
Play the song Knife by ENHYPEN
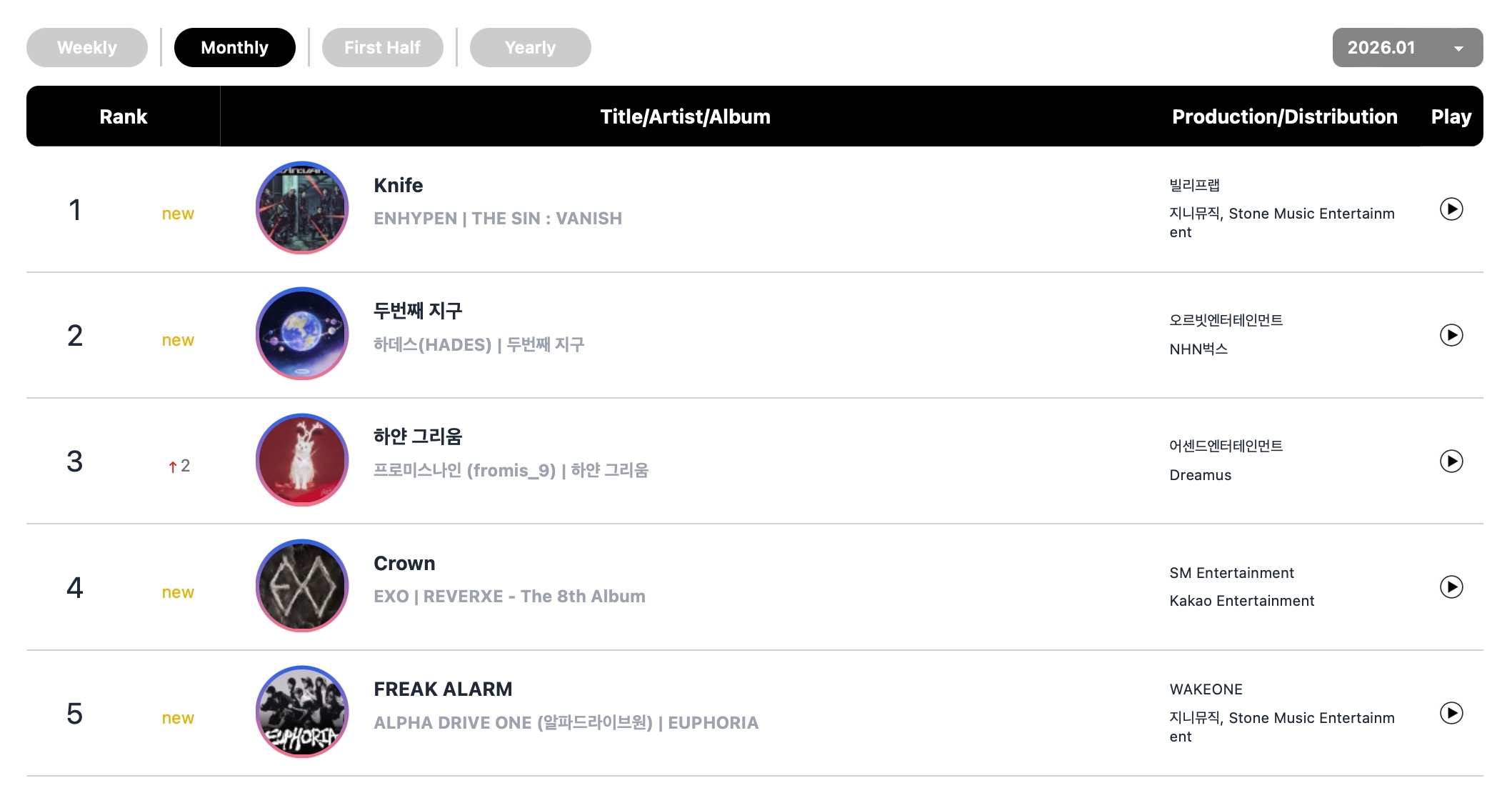[x=1451, y=209]
